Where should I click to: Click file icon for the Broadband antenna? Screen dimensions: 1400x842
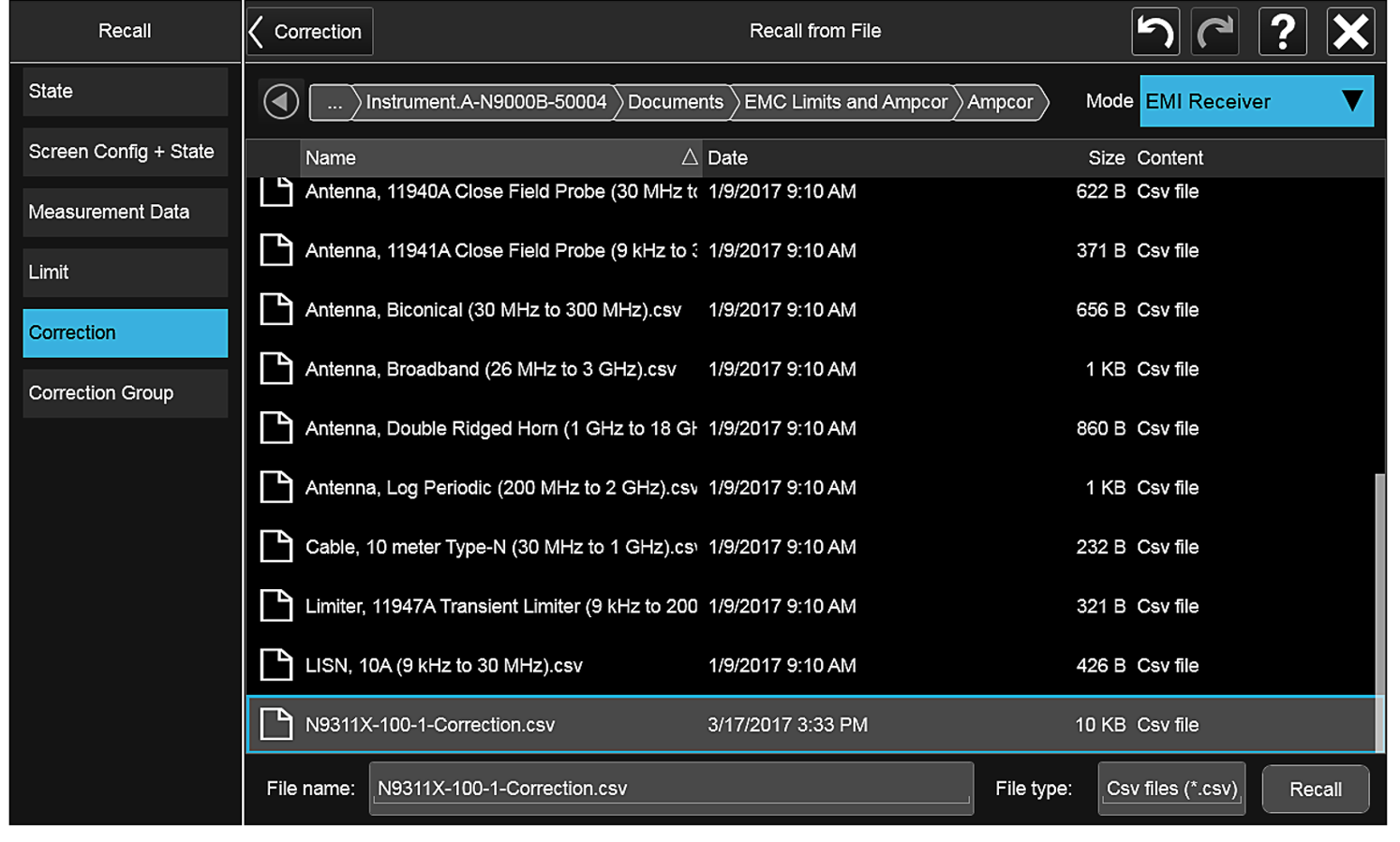(276, 369)
